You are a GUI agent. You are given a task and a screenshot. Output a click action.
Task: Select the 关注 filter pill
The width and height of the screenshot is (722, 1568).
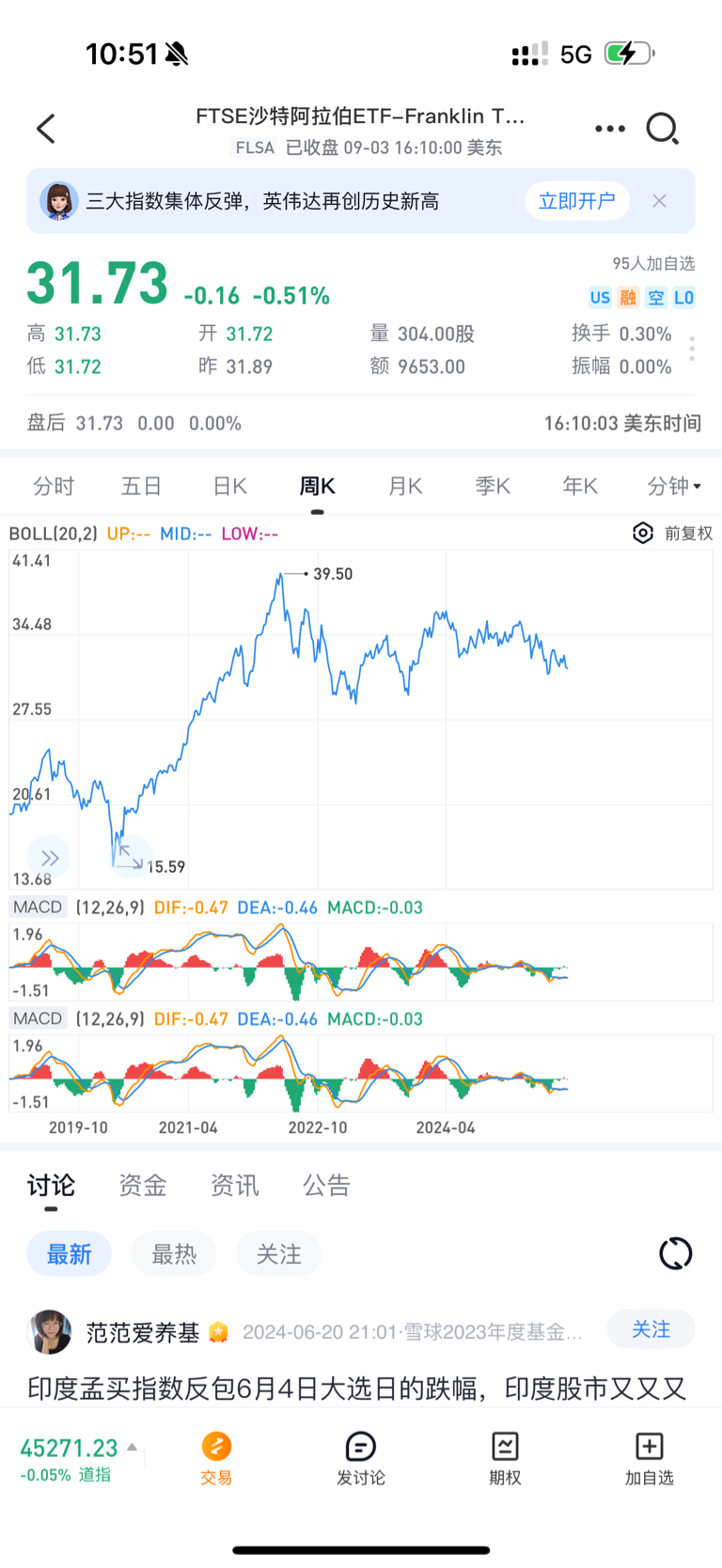click(x=279, y=1254)
